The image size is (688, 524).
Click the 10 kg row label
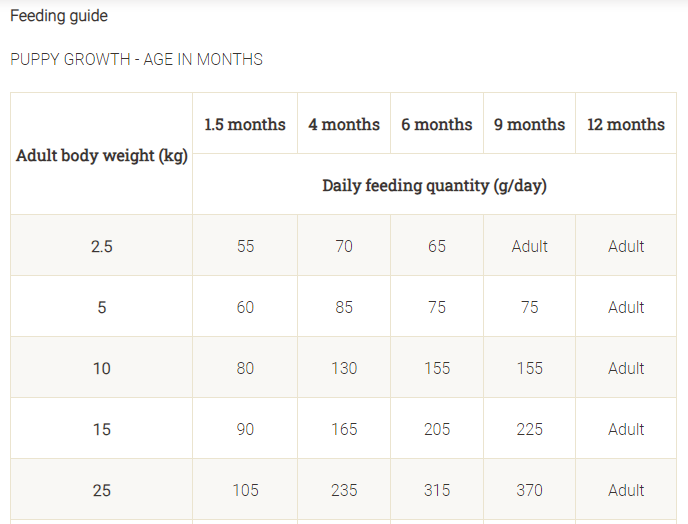pos(102,368)
